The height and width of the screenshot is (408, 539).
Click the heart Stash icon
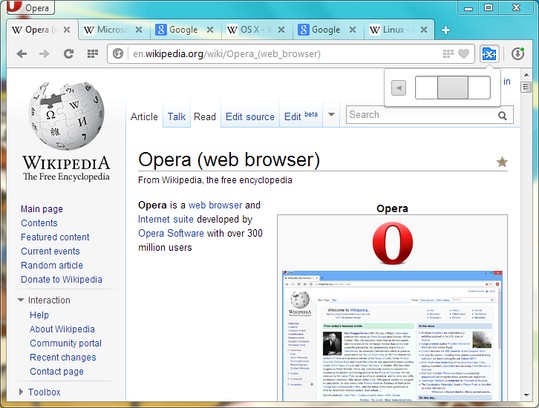click(x=463, y=54)
